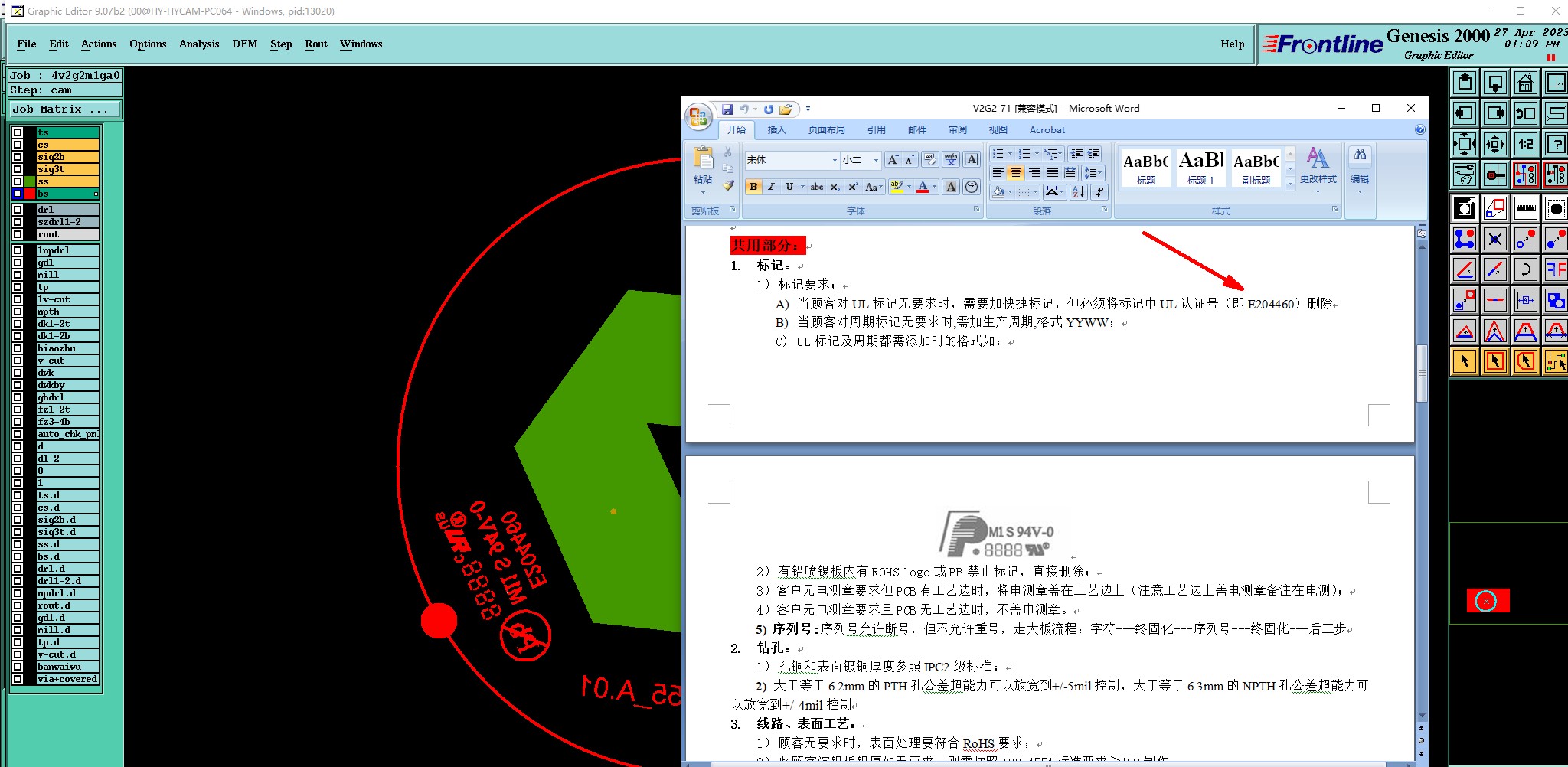Click the mirror F flip tool icon

click(x=1555, y=269)
